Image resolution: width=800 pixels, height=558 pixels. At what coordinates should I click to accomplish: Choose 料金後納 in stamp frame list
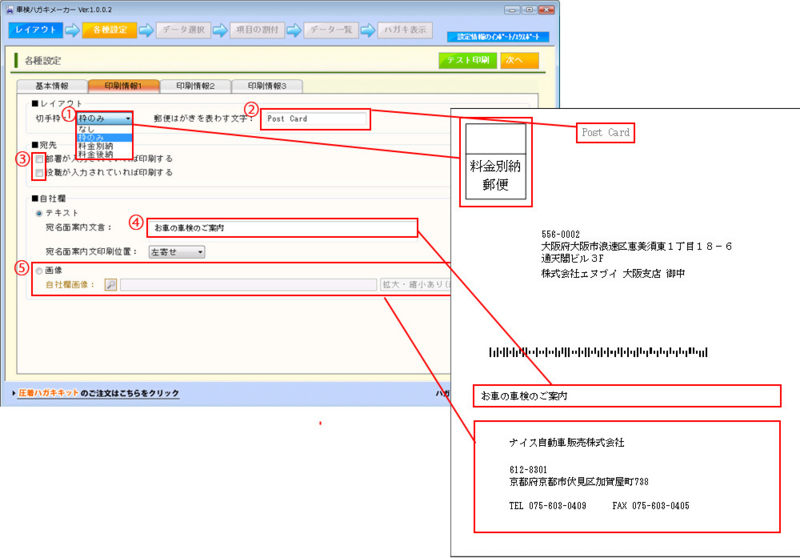click(x=105, y=154)
